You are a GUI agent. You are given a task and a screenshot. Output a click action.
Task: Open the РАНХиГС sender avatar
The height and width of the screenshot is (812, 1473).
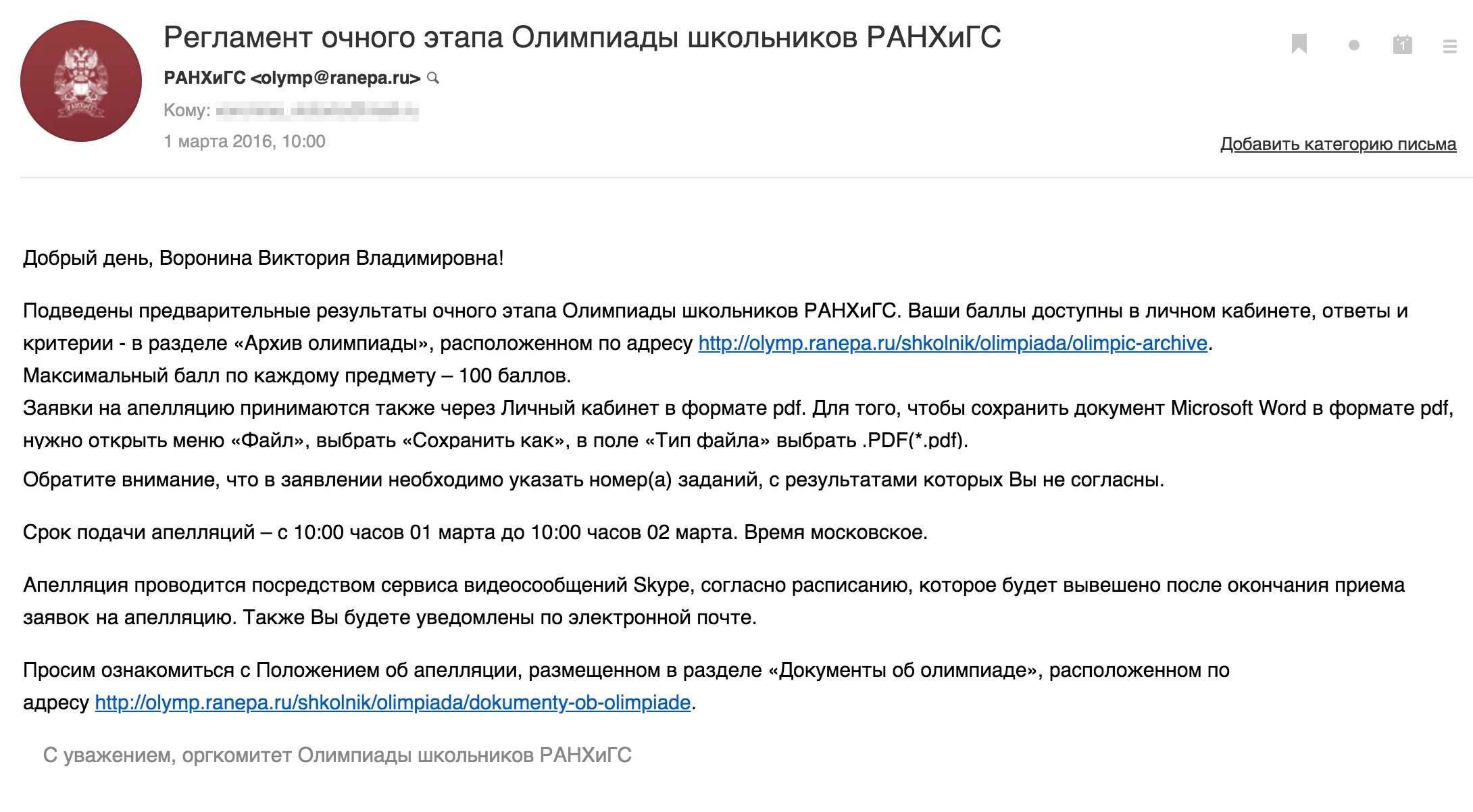tap(81, 81)
